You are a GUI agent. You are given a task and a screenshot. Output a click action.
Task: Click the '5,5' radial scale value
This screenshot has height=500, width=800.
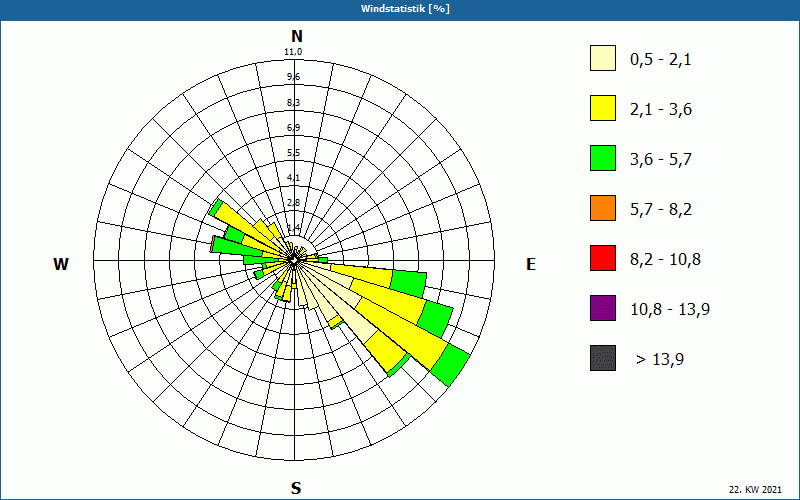click(293, 153)
